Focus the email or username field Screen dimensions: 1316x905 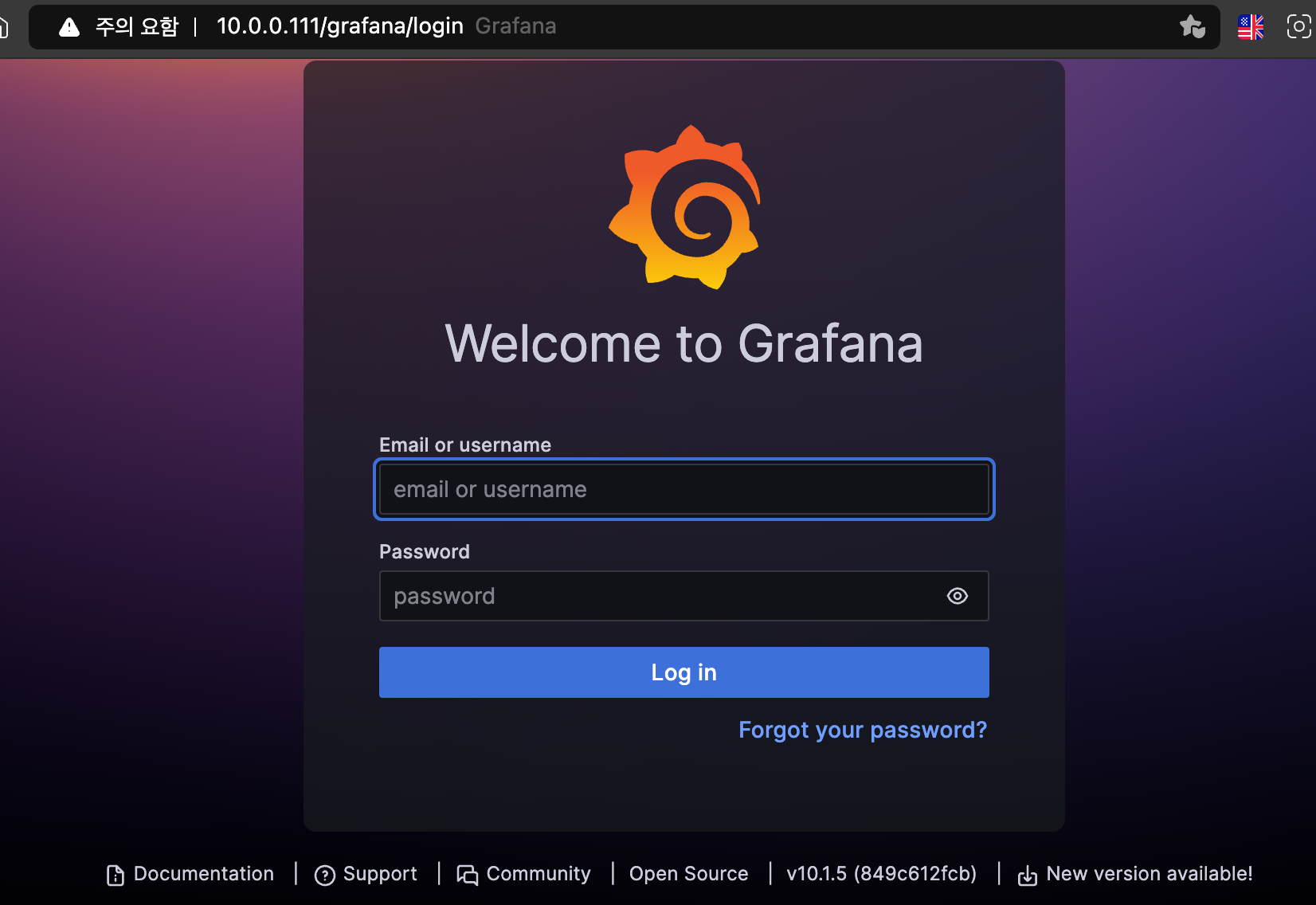click(x=684, y=489)
